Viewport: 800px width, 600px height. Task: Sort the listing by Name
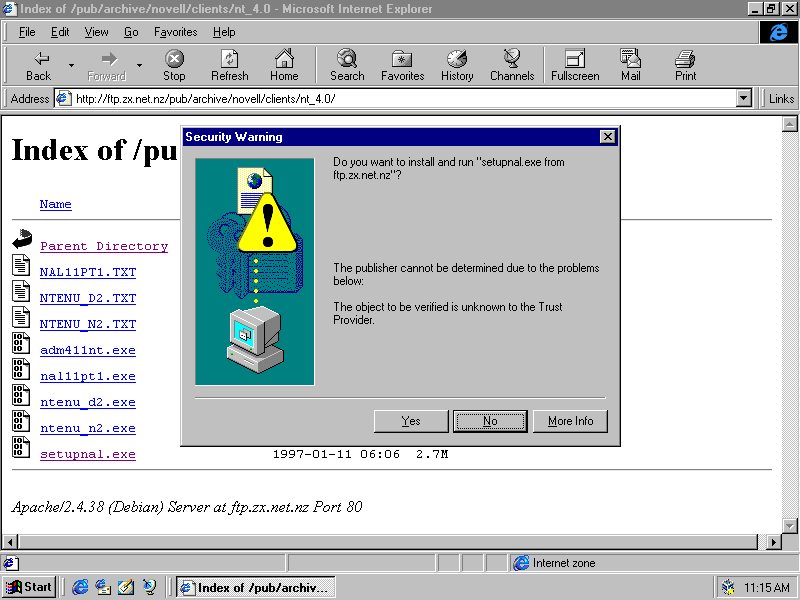pos(56,204)
